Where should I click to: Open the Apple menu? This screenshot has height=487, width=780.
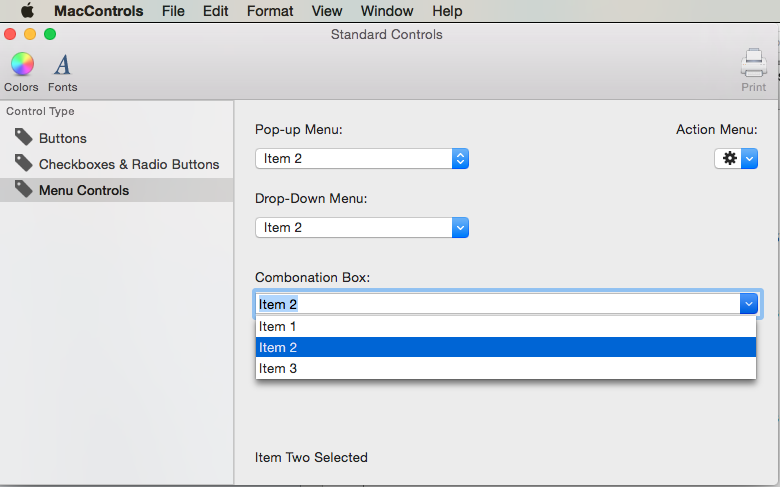[x=27, y=10]
